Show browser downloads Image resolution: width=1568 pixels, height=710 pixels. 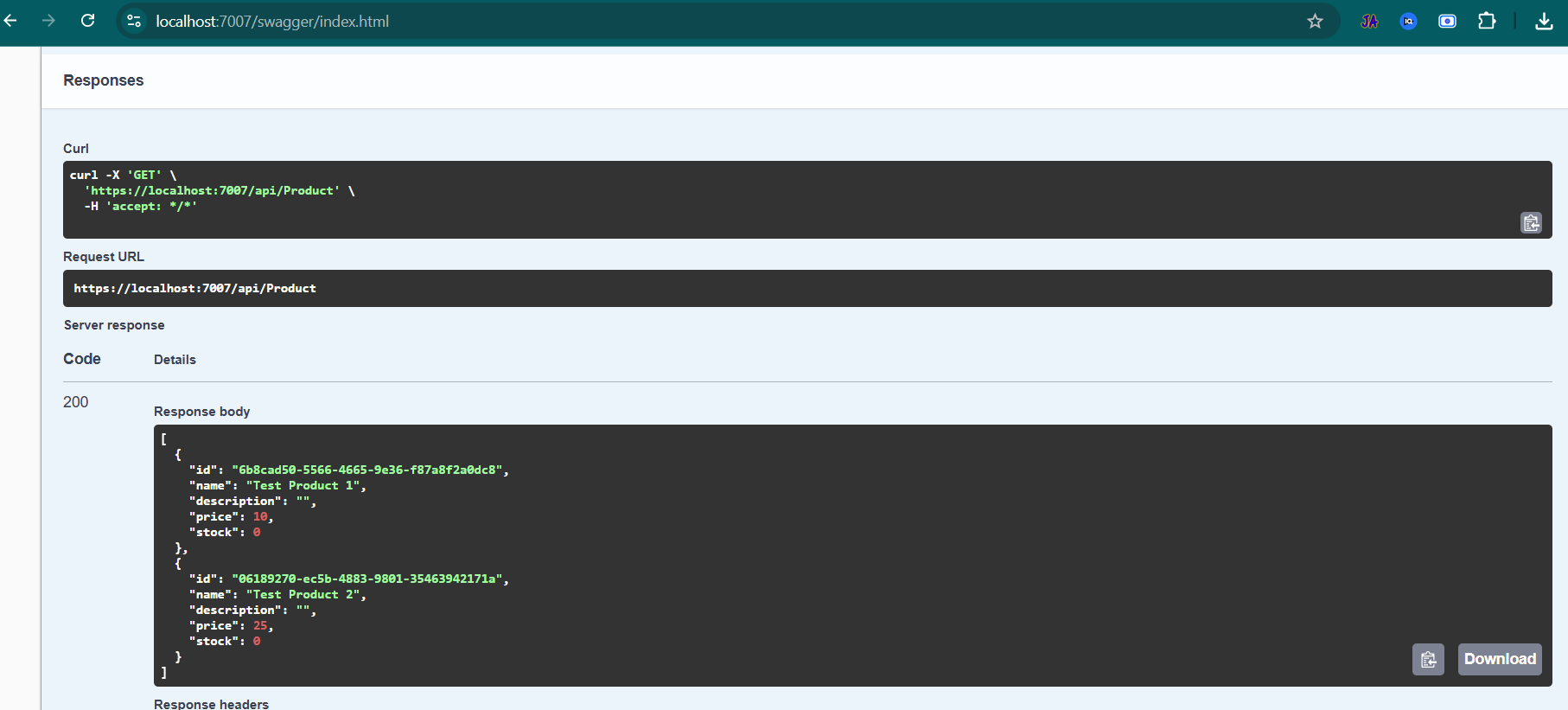[x=1544, y=22]
